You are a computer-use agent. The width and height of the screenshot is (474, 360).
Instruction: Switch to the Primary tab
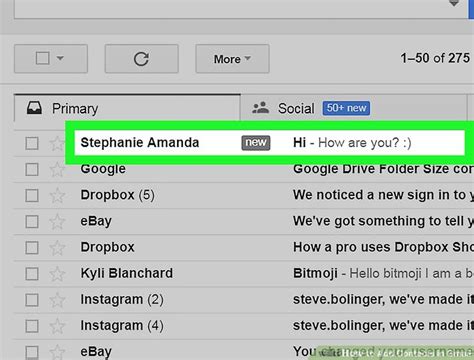127,108
